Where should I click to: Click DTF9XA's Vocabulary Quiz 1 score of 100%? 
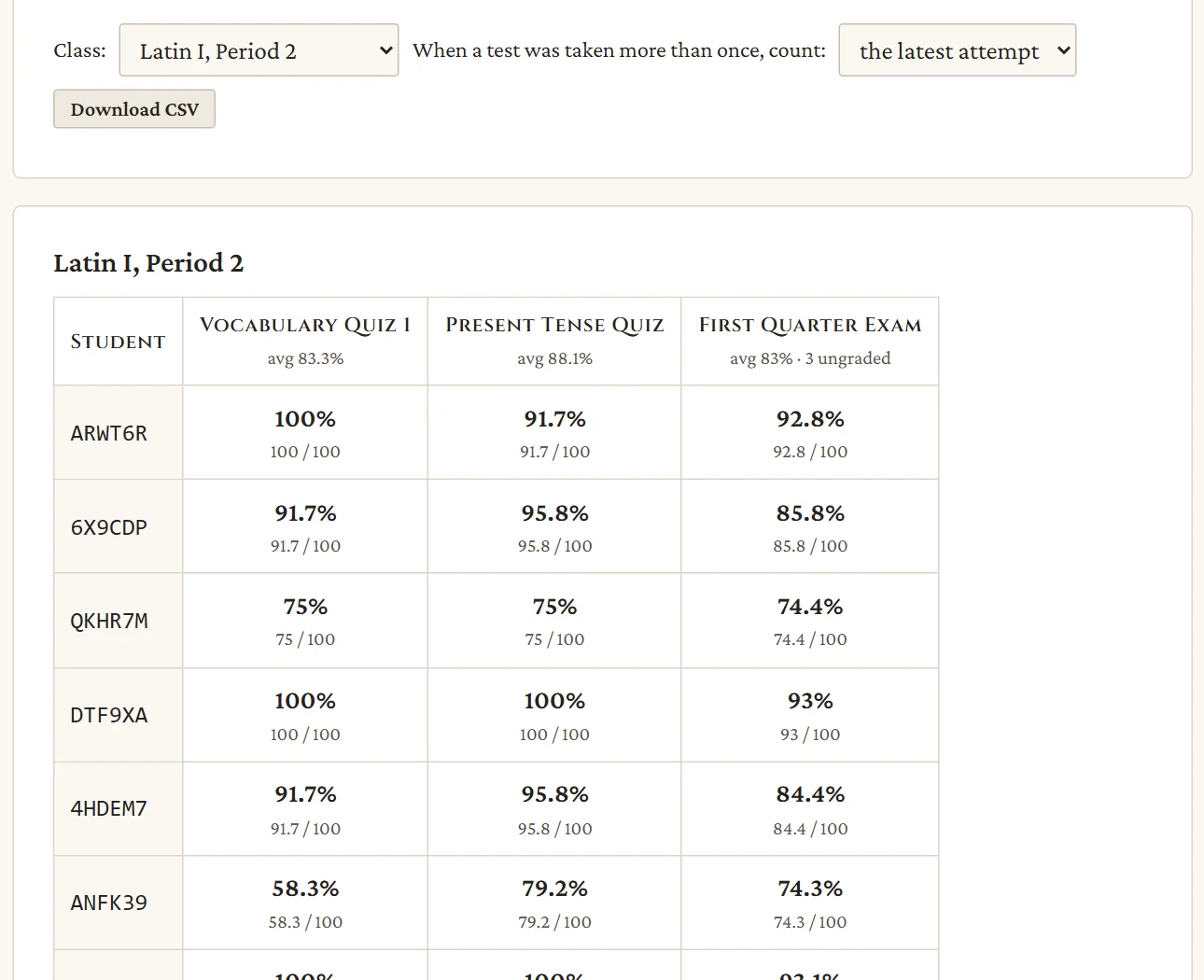point(305,701)
